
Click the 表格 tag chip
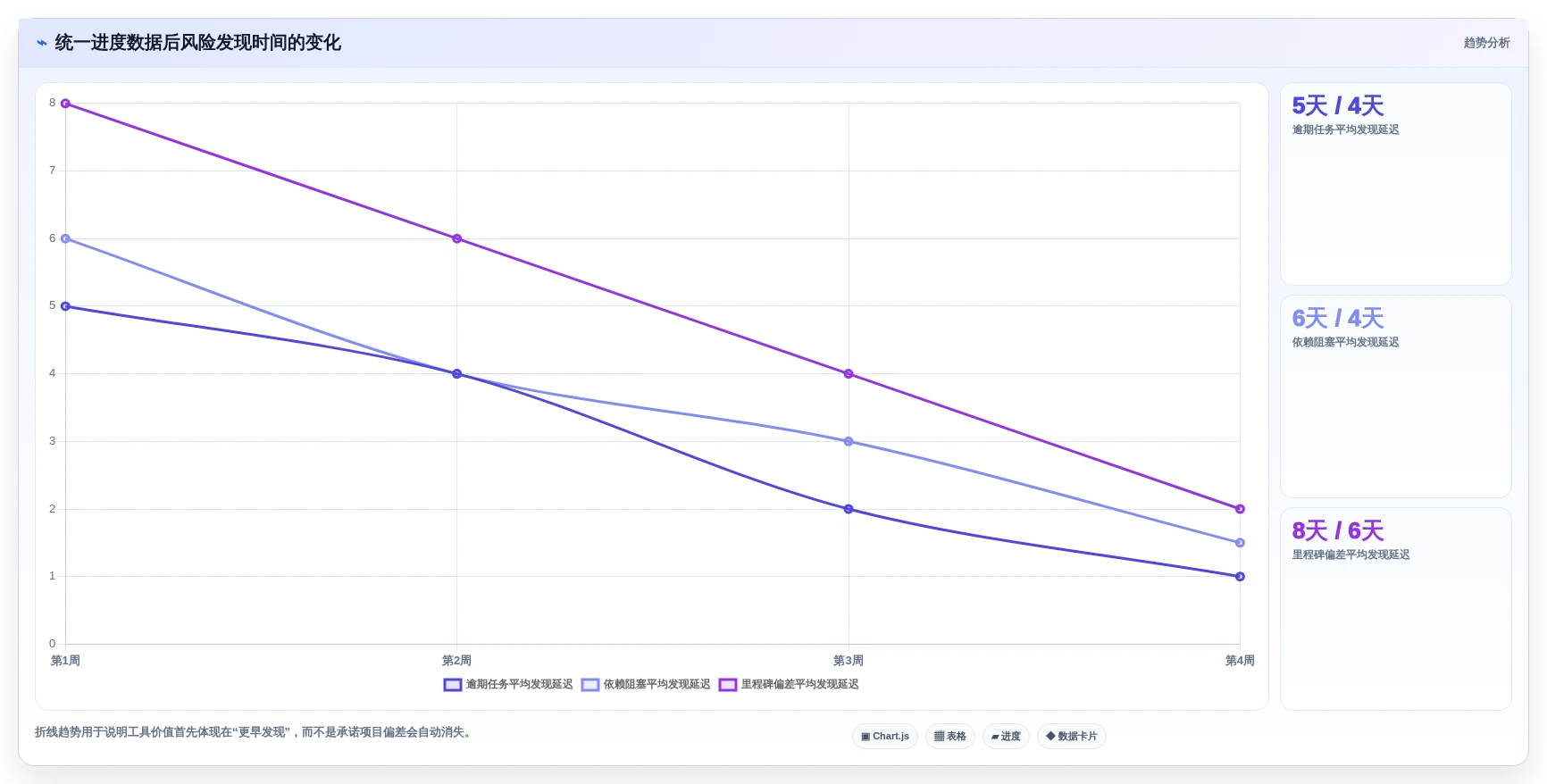pos(950,737)
